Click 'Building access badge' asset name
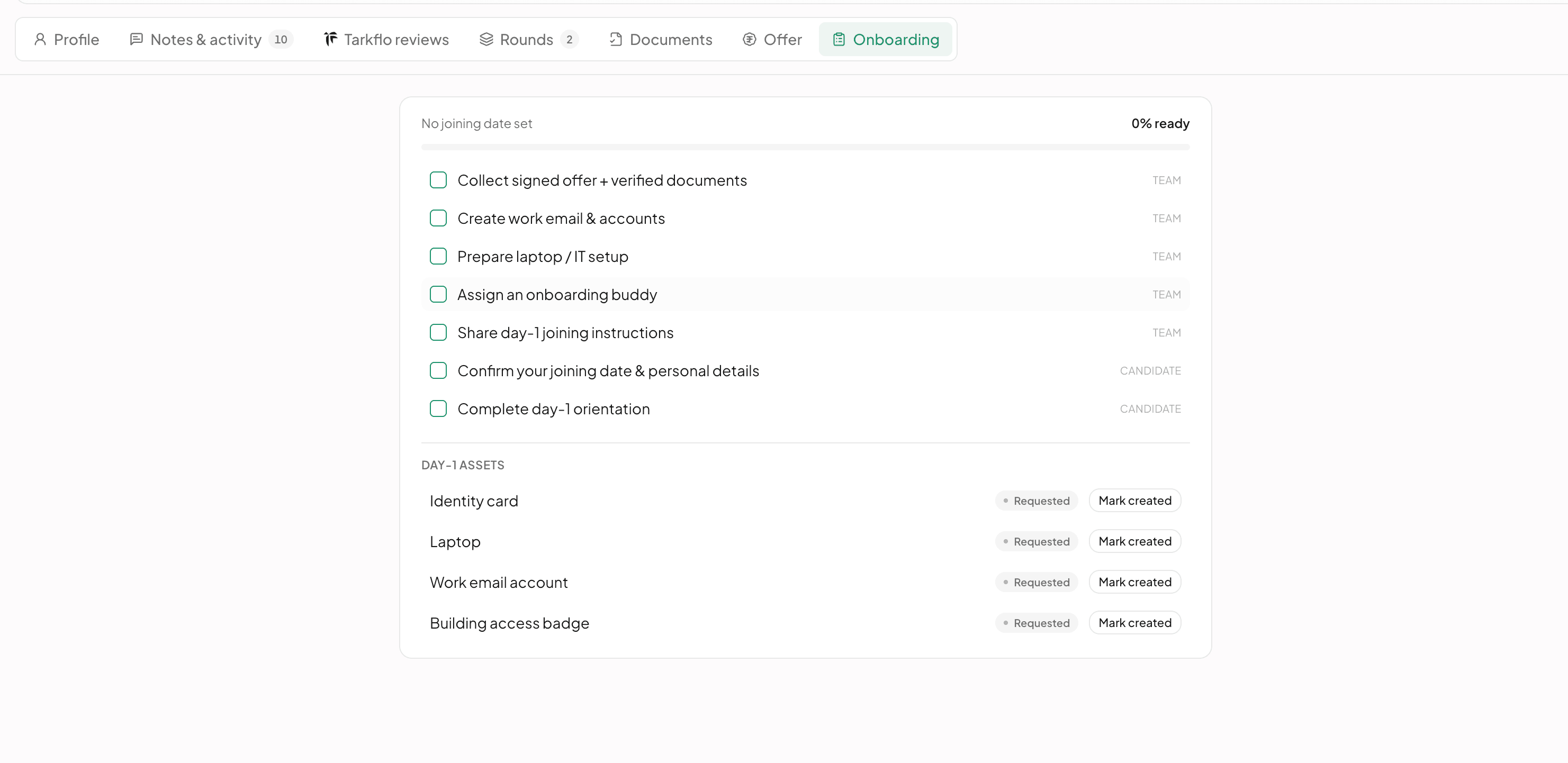 [x=509, y=623]
